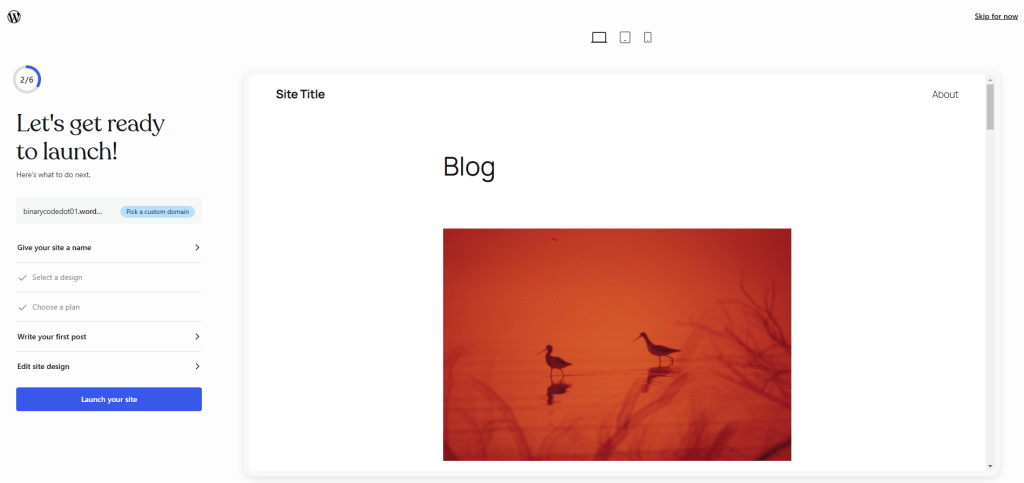Expand Edit site design arrow

(197, 366)
